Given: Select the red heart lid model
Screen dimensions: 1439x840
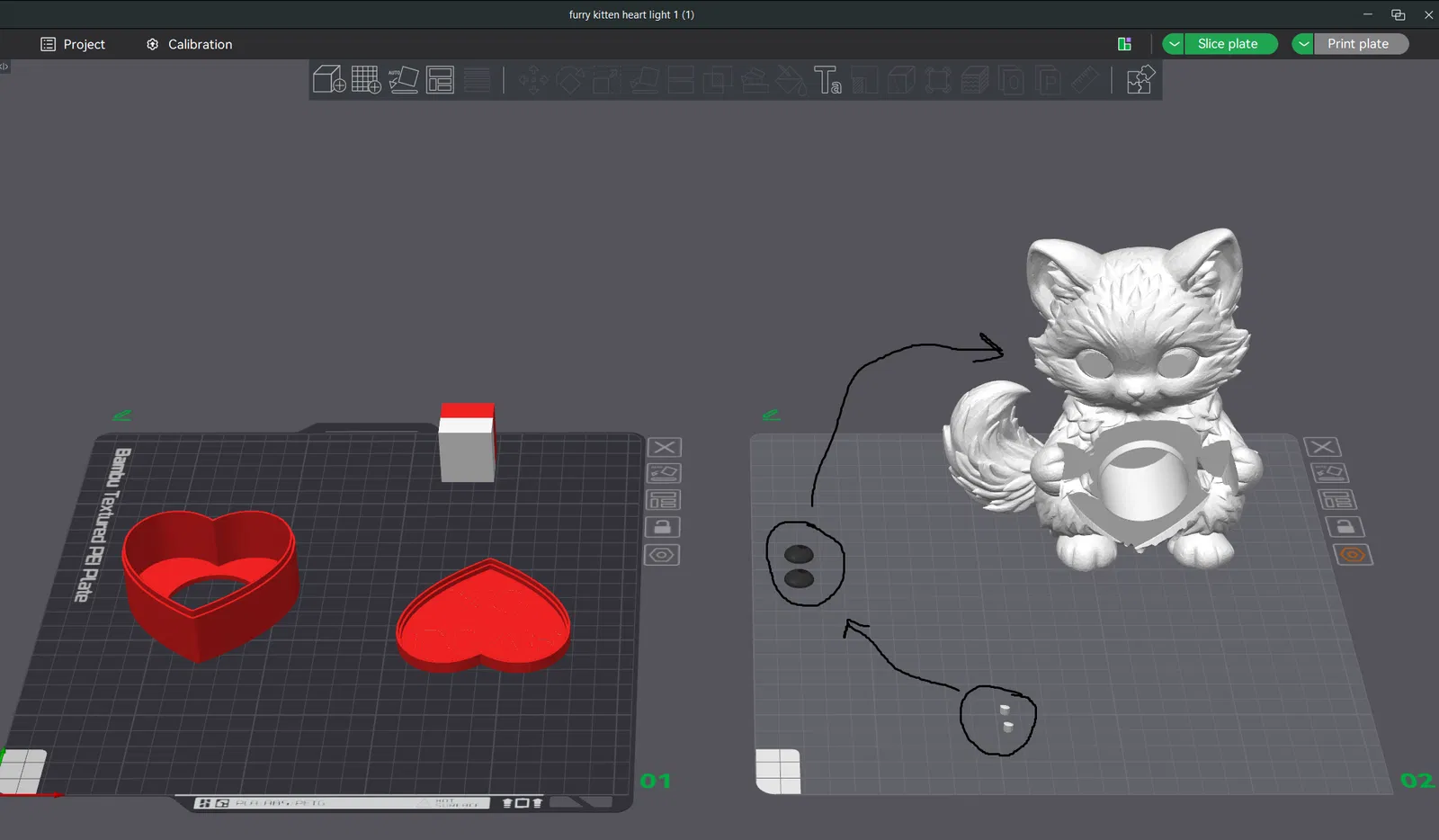Looking at the screenshot, I should coord(483,616).
